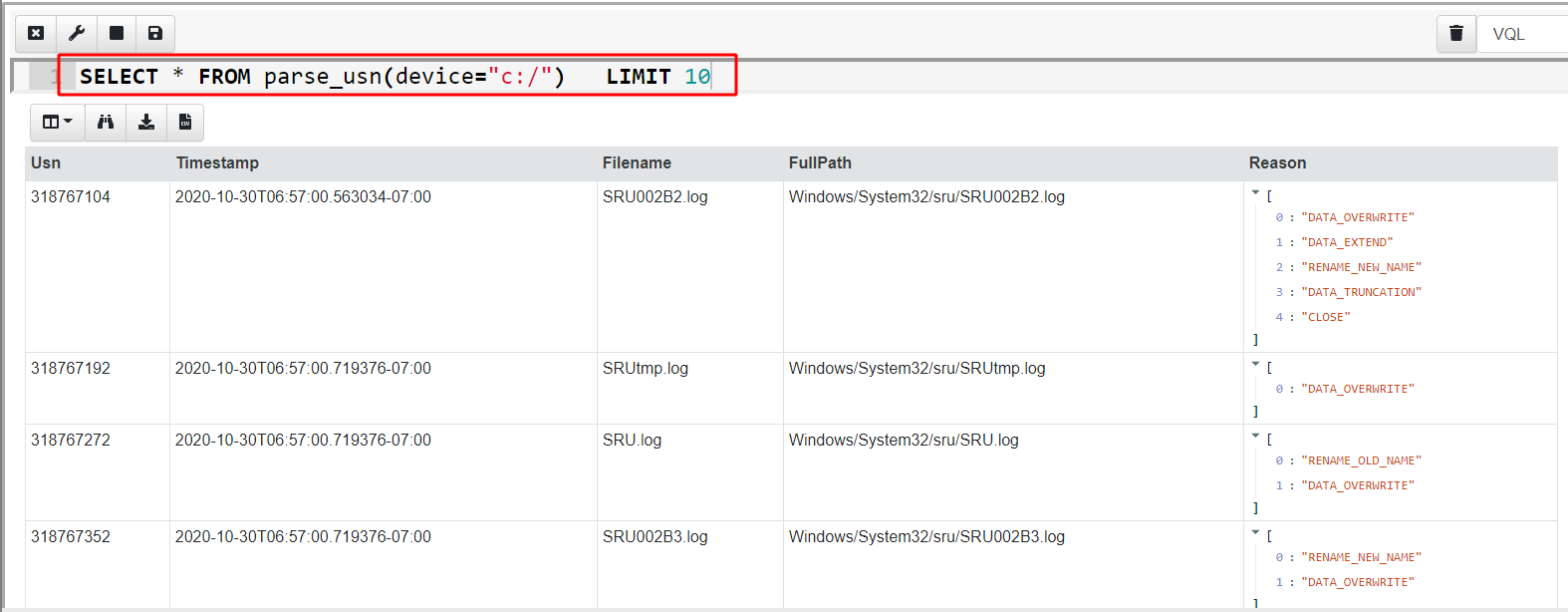Image resolution: width=1568 pixels, height=612 pixels.
Task: Download table with the download icon
Action: coord(146,123)
